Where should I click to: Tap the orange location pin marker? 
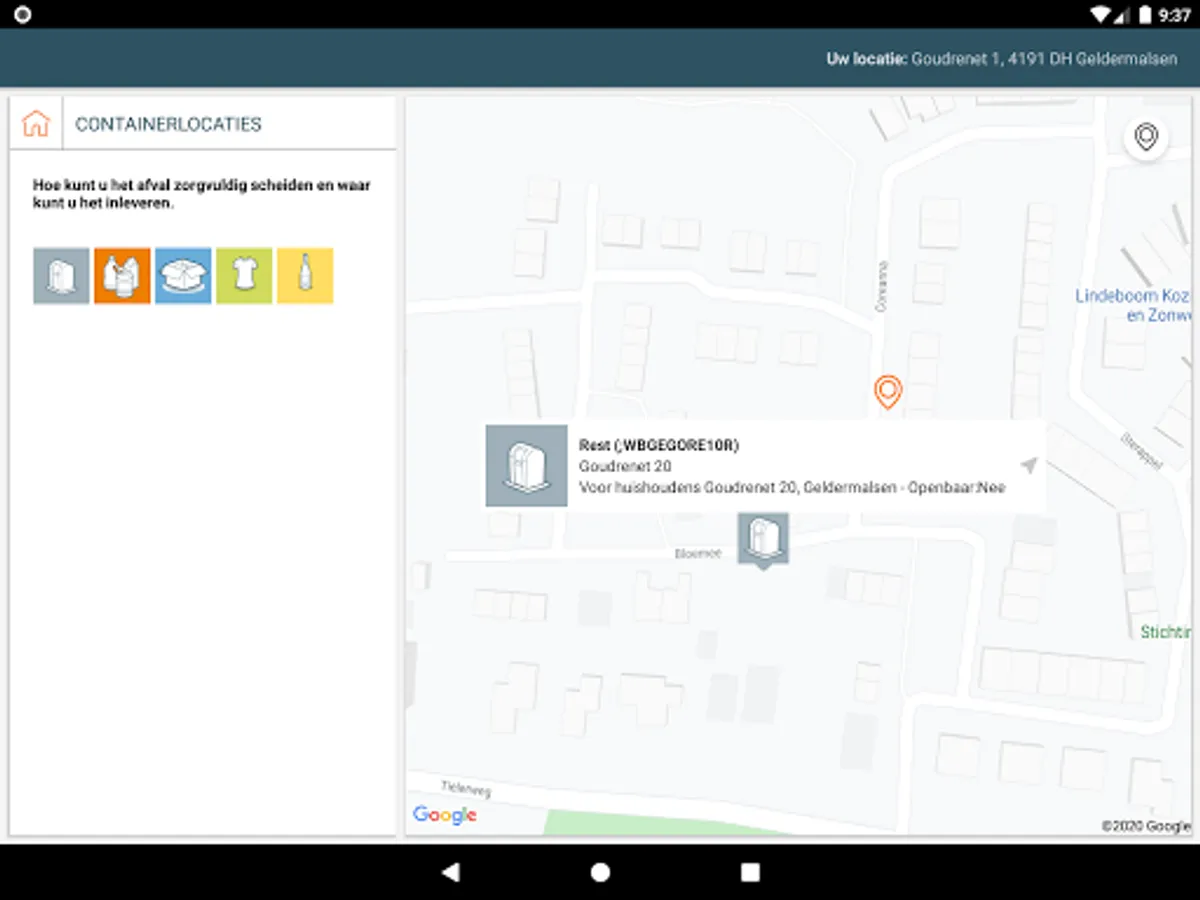pyautogui.click(x=887, y=392)
